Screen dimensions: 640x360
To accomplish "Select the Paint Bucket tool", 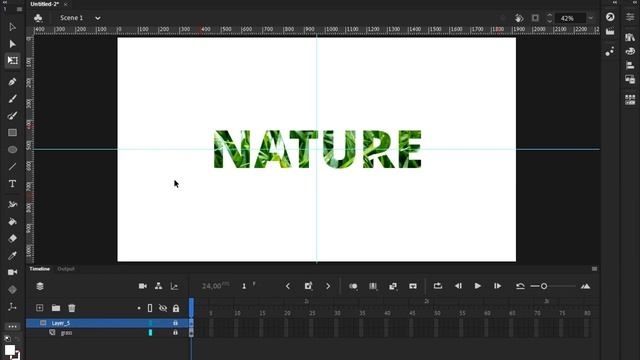I will coord(12,221).
